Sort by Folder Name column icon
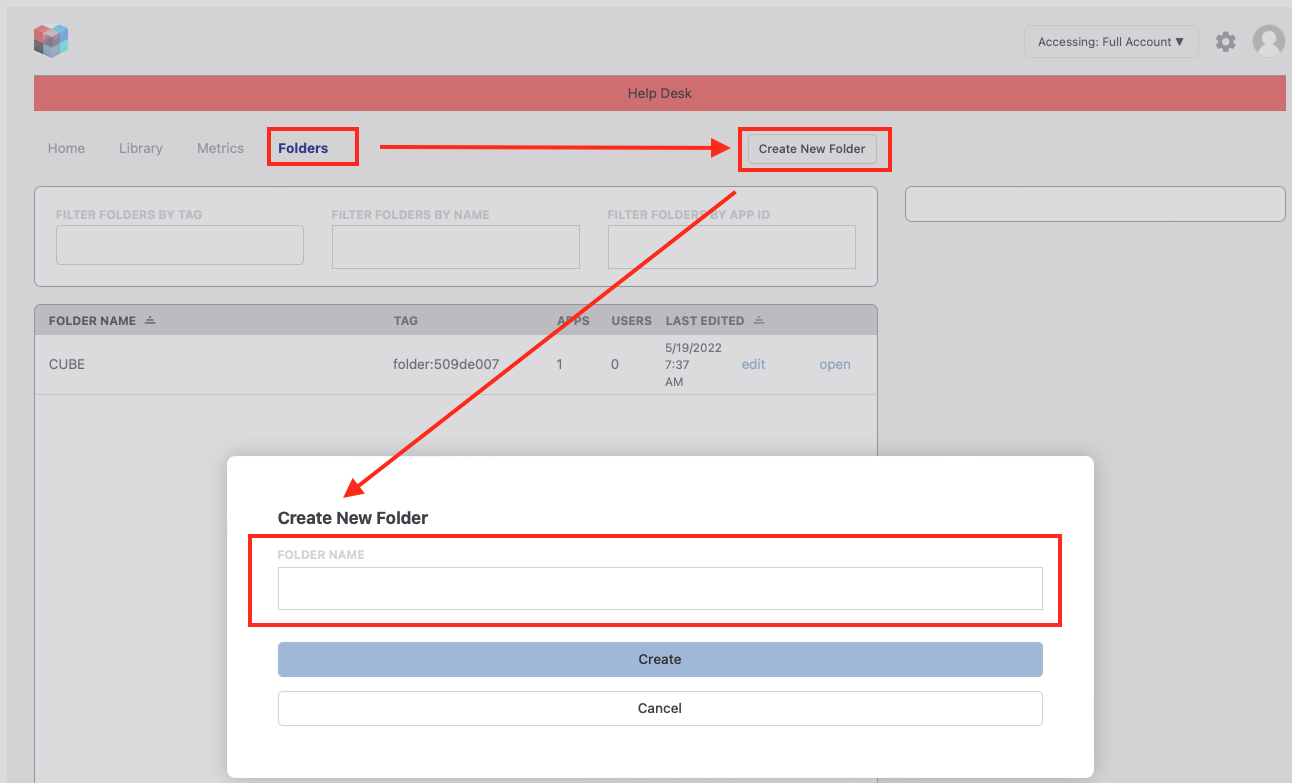This screenshot has width=1292, height=783. click(150, 321)
